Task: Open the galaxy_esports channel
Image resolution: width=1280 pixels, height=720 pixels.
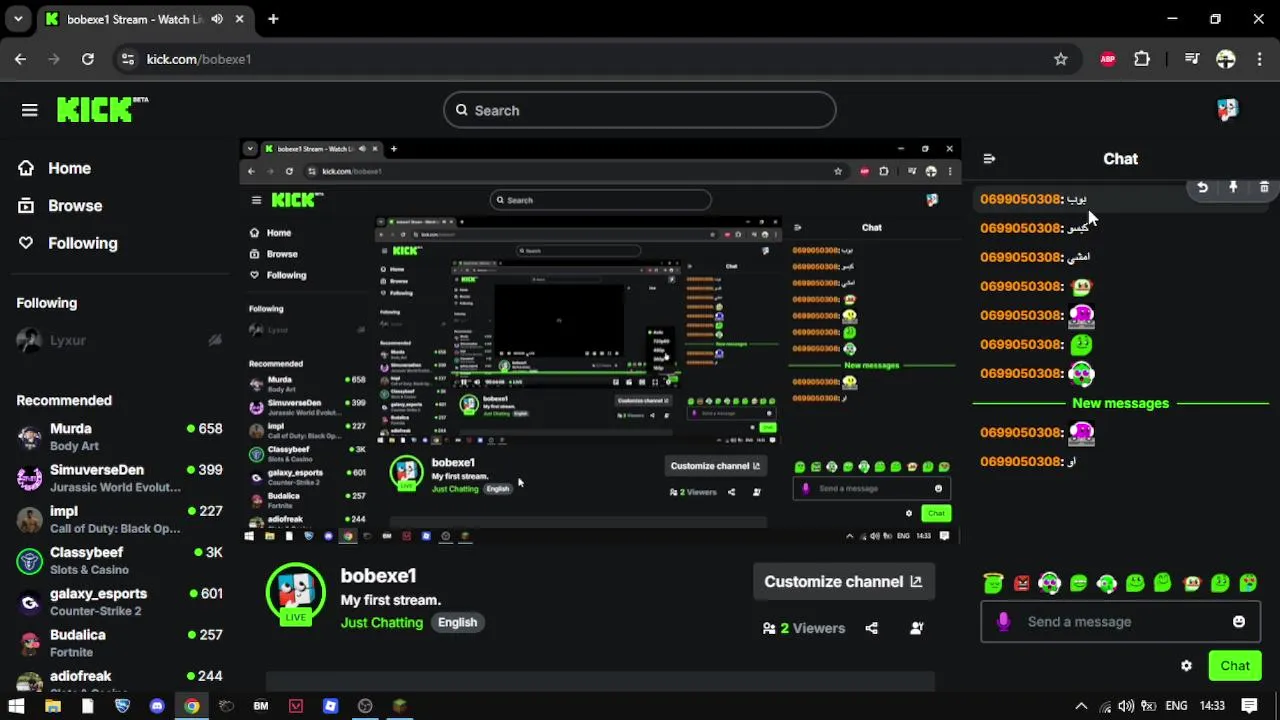Action: pyautogui.click(x=119, y=601)
